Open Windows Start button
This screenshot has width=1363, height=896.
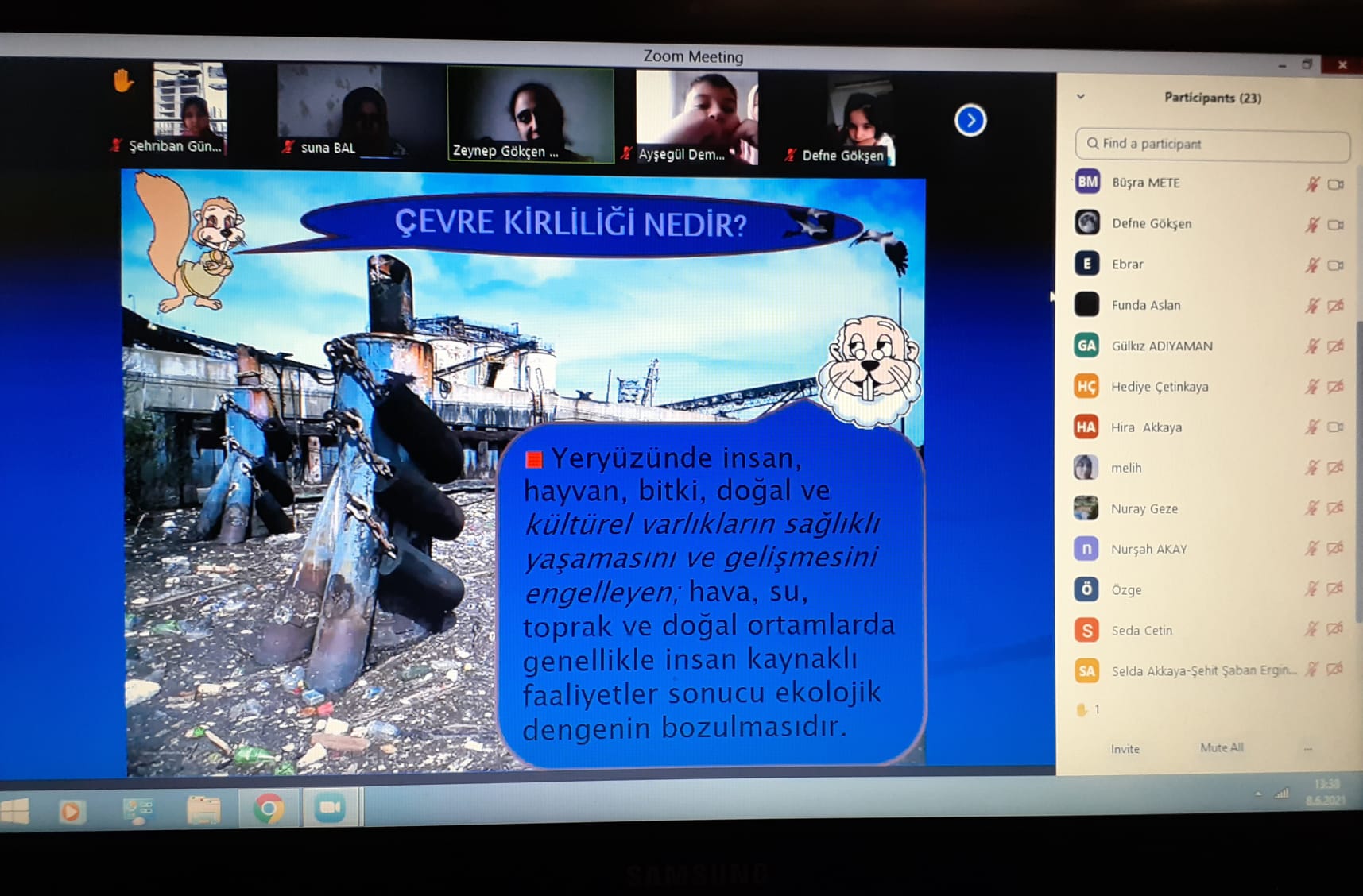tap(14, 811)
